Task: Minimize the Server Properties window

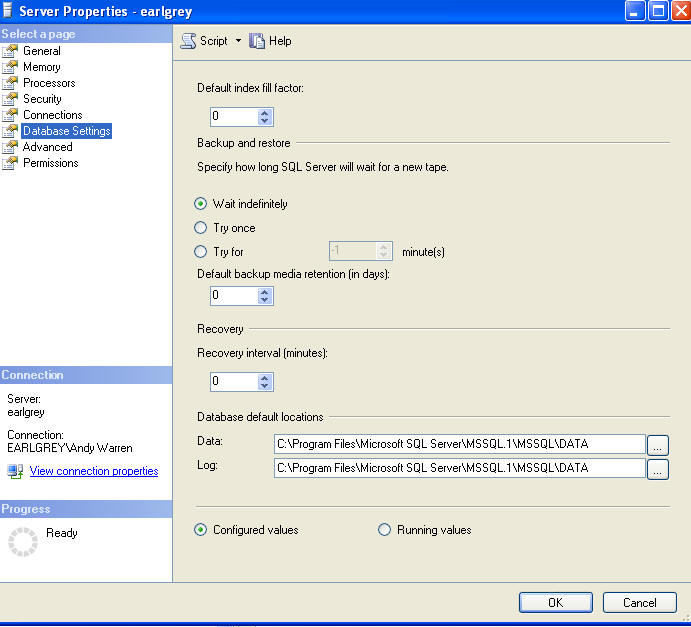Action: pyautogui.click(x=635, y=11)
